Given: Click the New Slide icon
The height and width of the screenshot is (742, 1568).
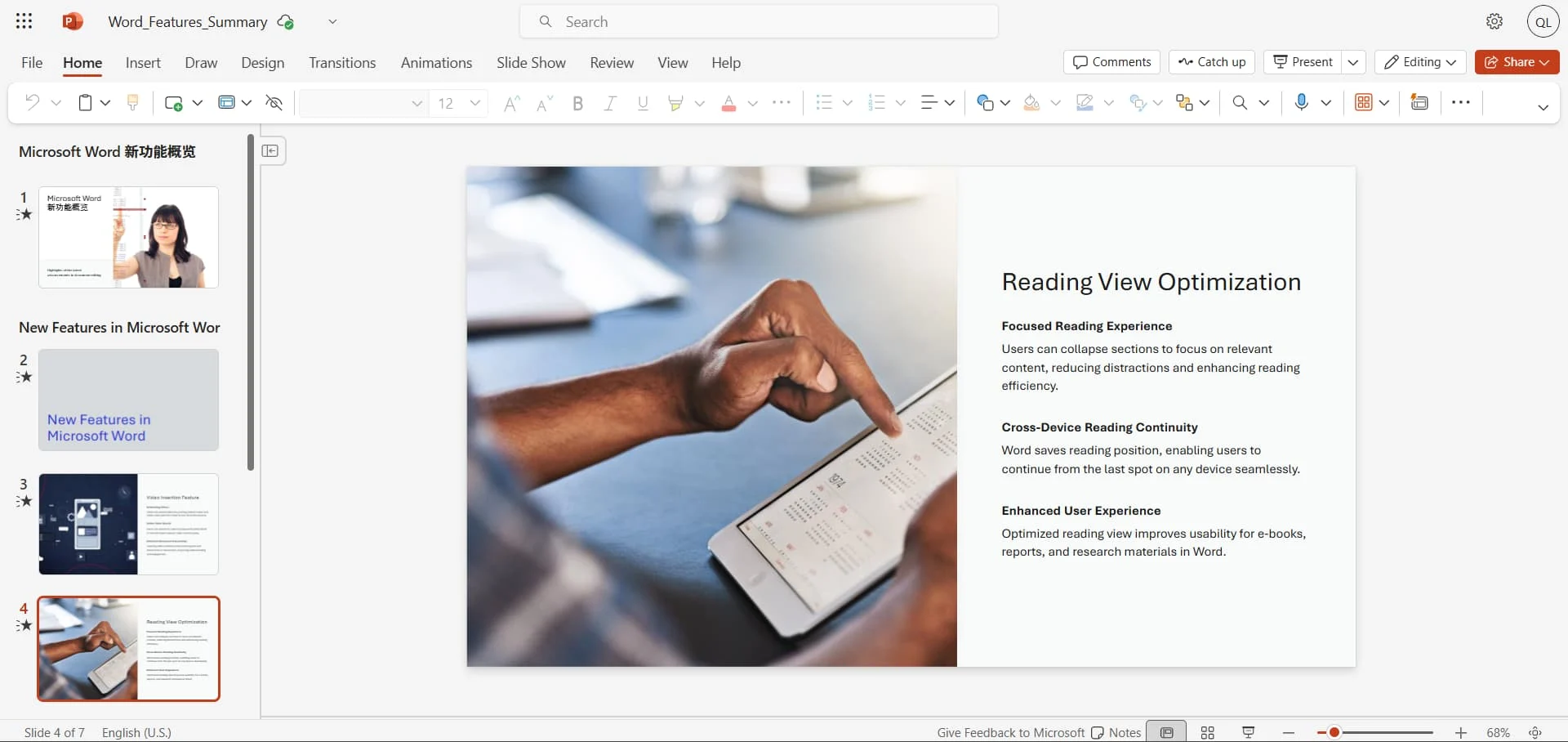Looking at the screenshot, I should point(173,102).
